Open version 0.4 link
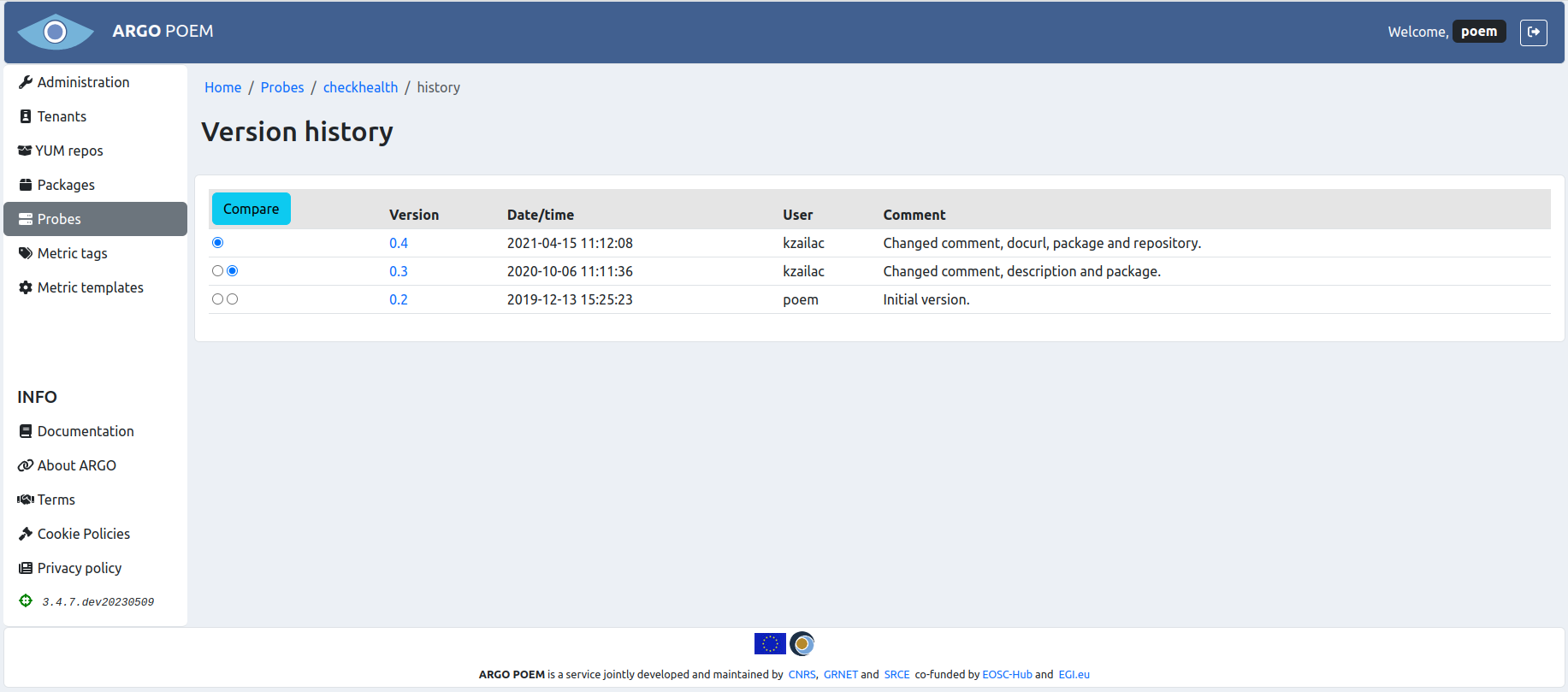The image size is (1568, 692). (399, 243)
